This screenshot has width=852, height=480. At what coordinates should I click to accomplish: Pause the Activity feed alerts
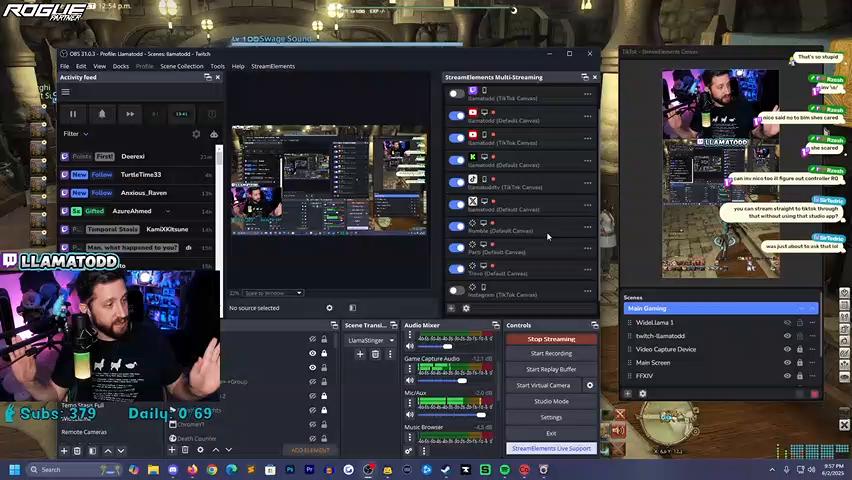(73, 114)
